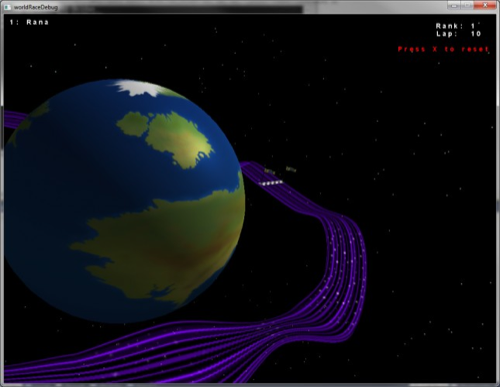Maximize the worldRaceDebug window
500x387 pixels.
(x=467, y=5)
